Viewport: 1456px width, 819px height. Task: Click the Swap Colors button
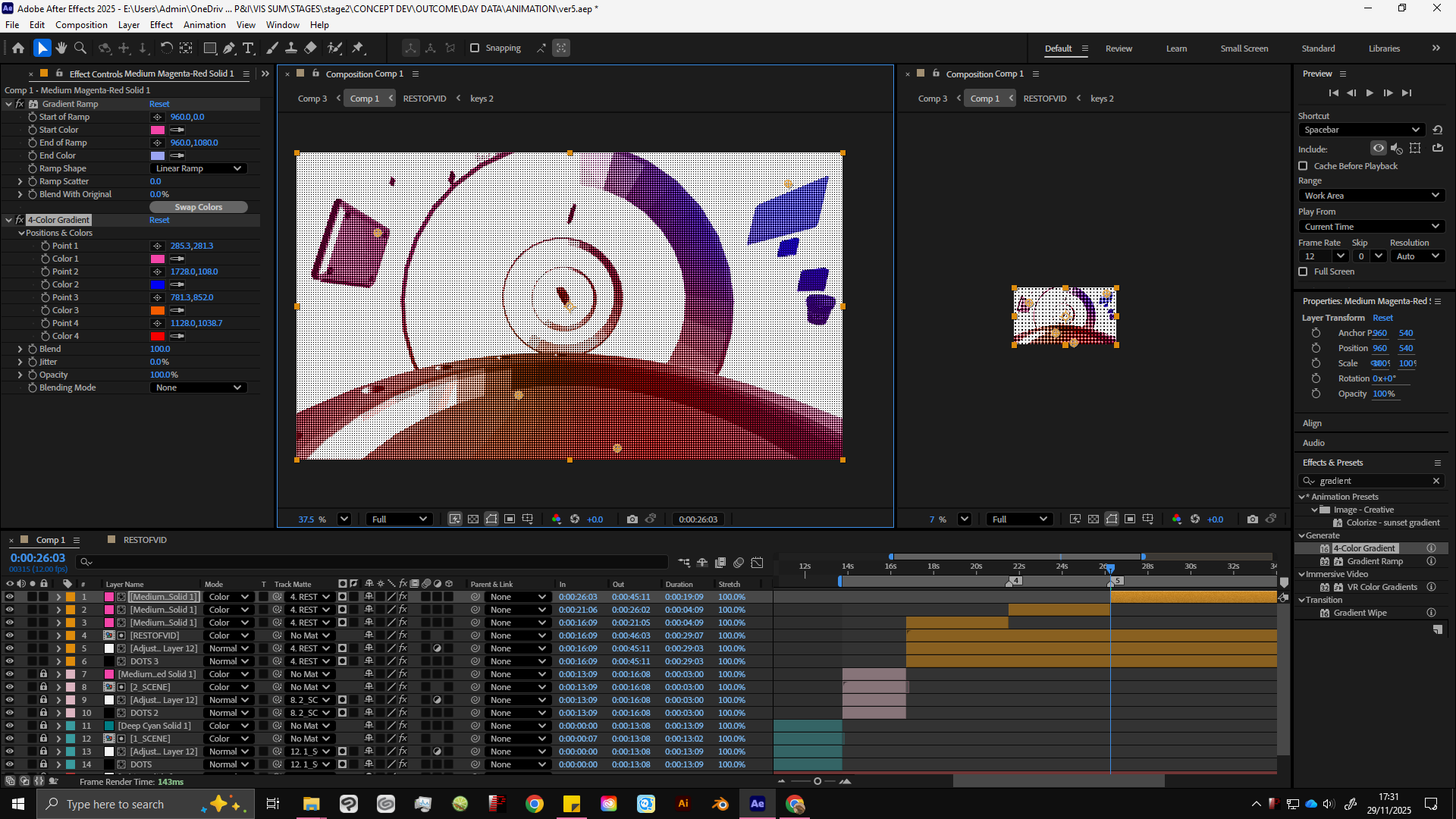(x=199, y=207)
